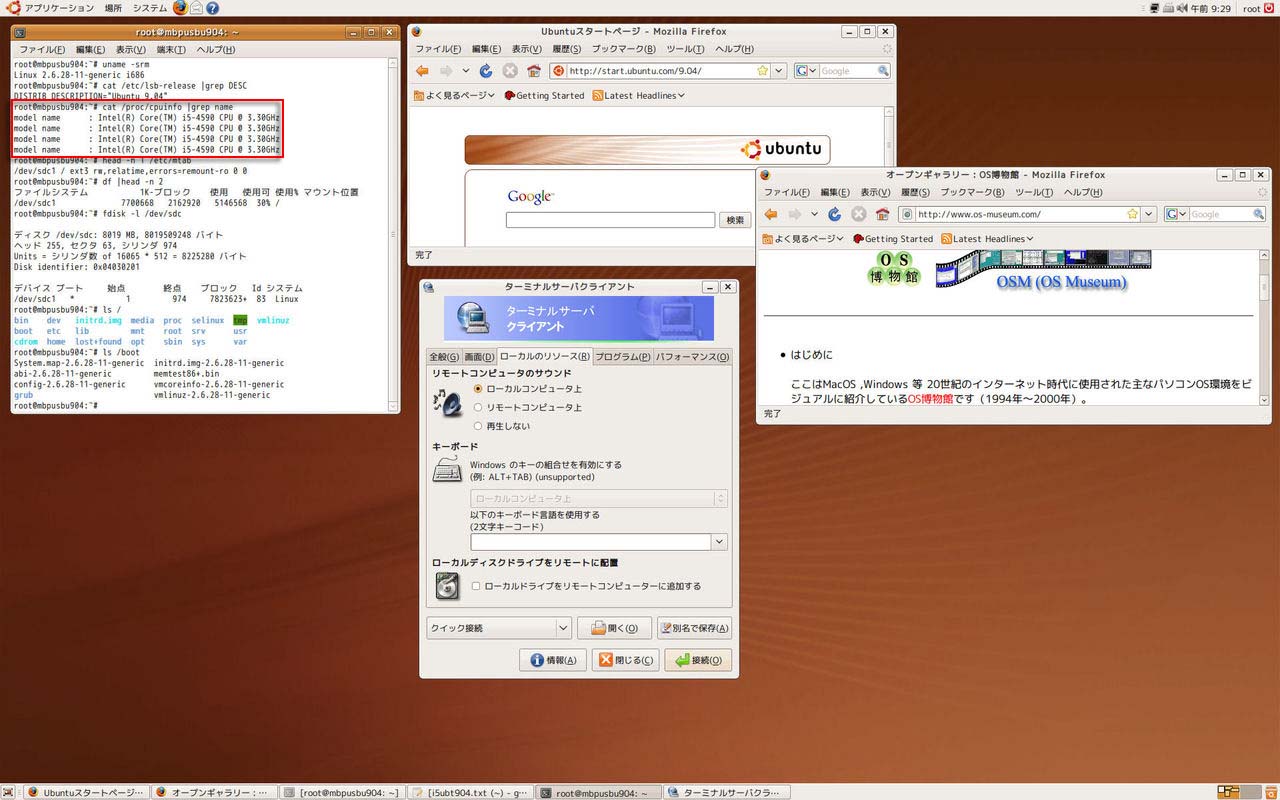The width and height of the screenshot is (1280, 800).
Task: Click the reload icon in the Ubuntu start page Firefox
Action: tap(486, 71)
